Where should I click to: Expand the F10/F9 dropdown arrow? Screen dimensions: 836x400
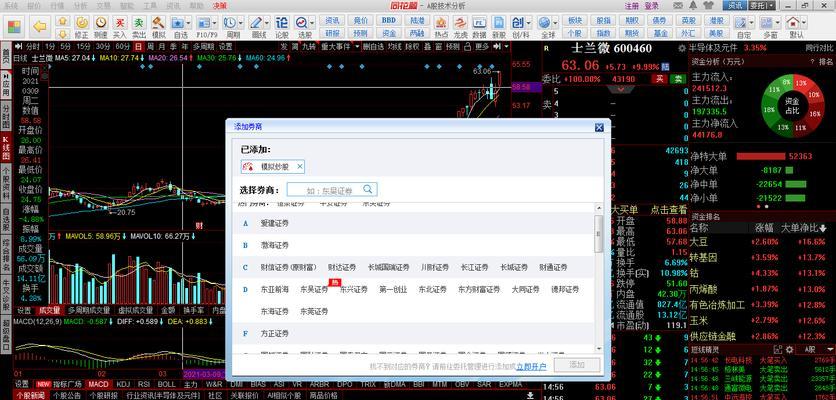[214, 23]
